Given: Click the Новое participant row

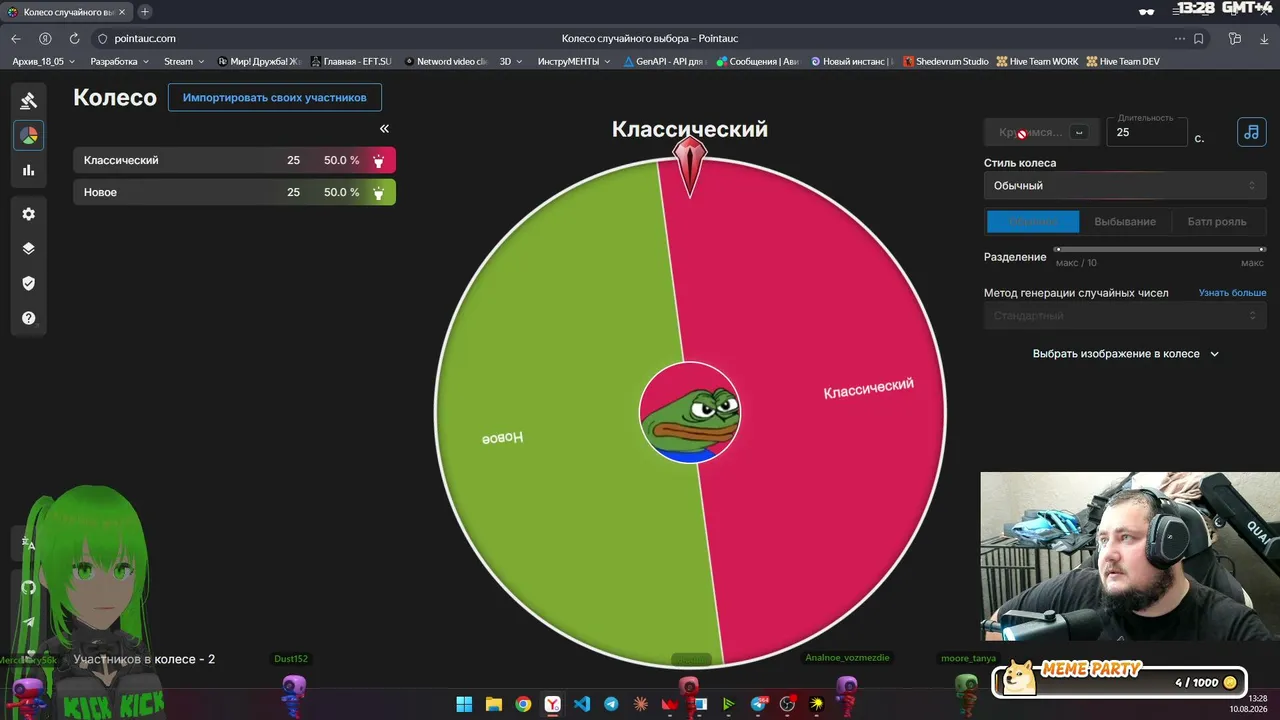Looking at the screenshot, I should tap(234, 192).
